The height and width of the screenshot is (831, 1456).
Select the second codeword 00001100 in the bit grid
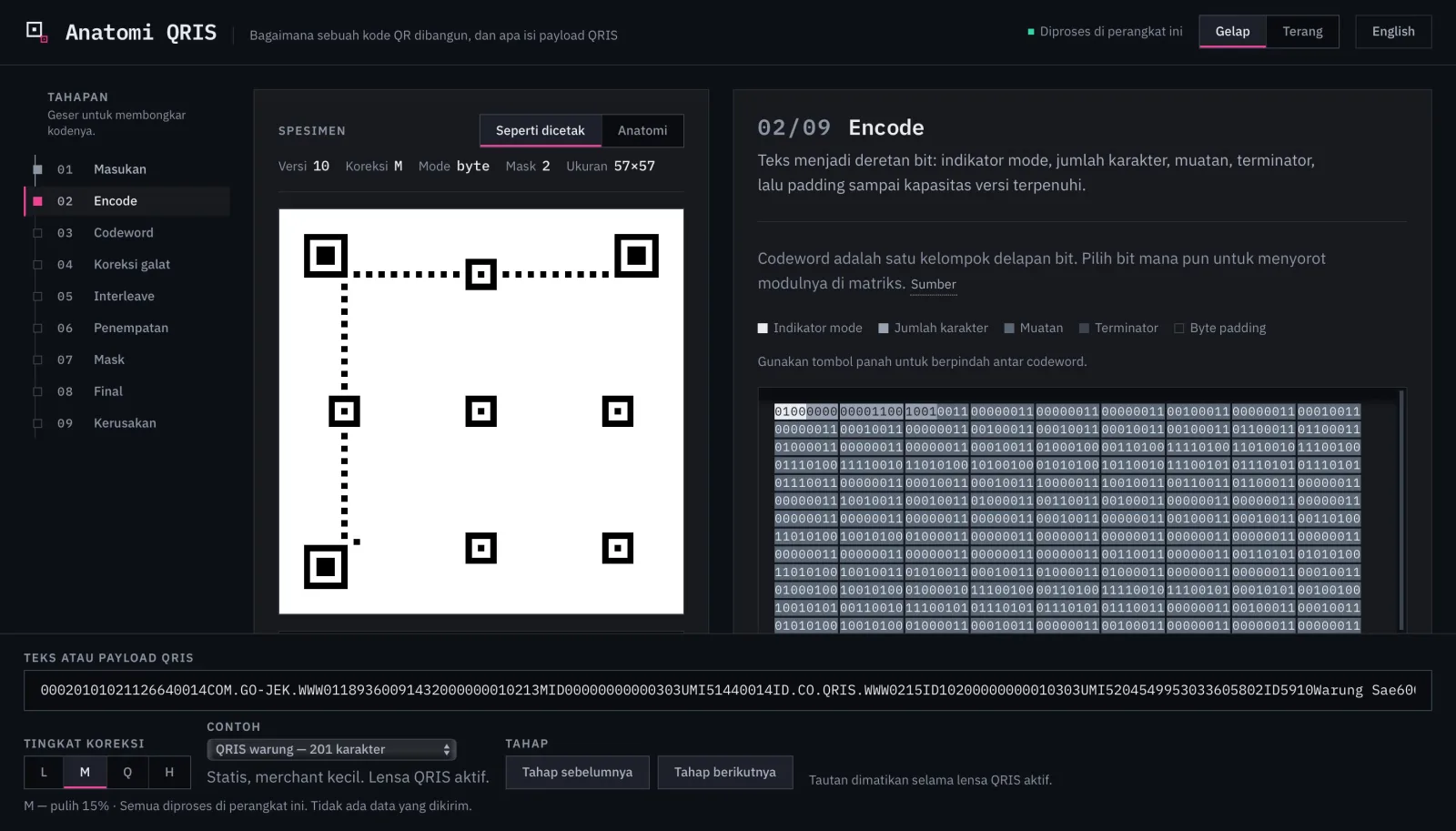pos(871,412)
